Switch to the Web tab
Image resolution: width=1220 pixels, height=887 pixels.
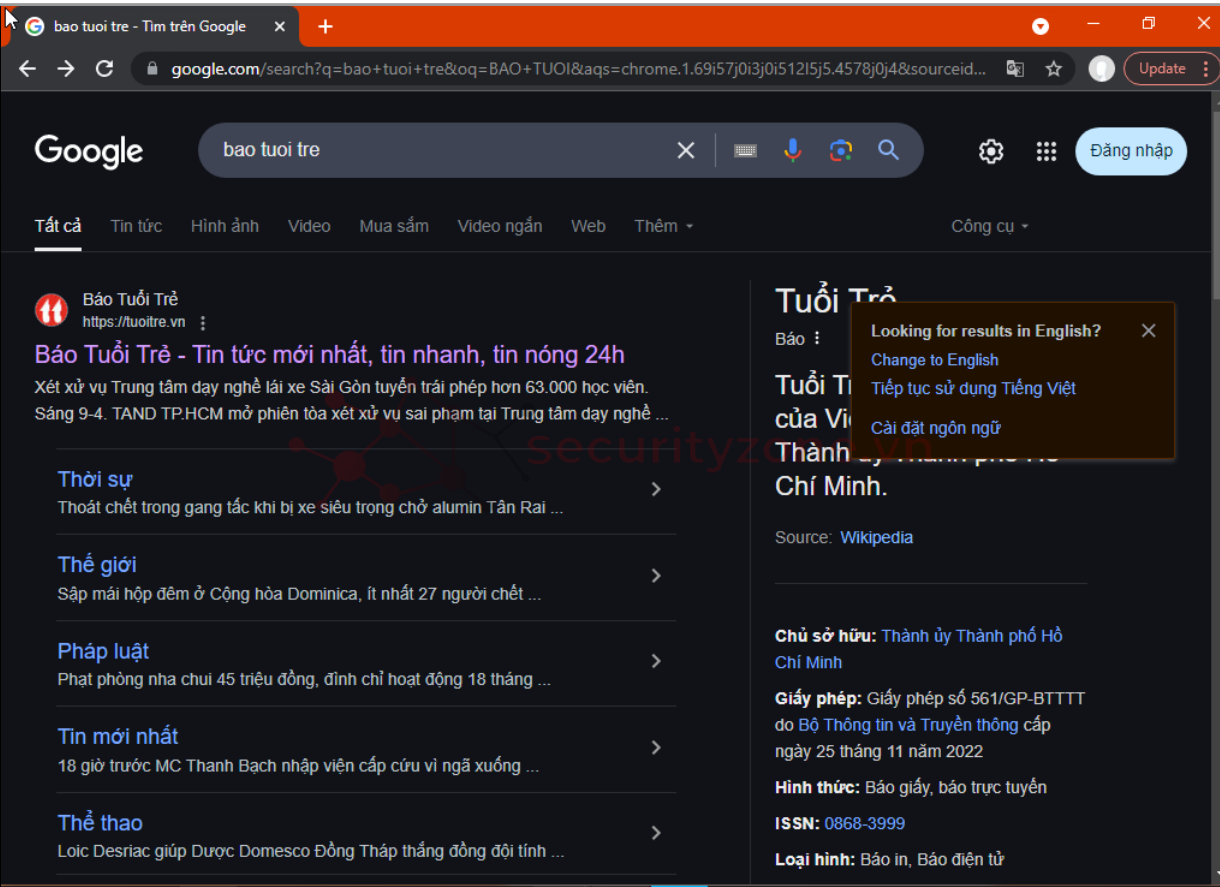point(588,226)
